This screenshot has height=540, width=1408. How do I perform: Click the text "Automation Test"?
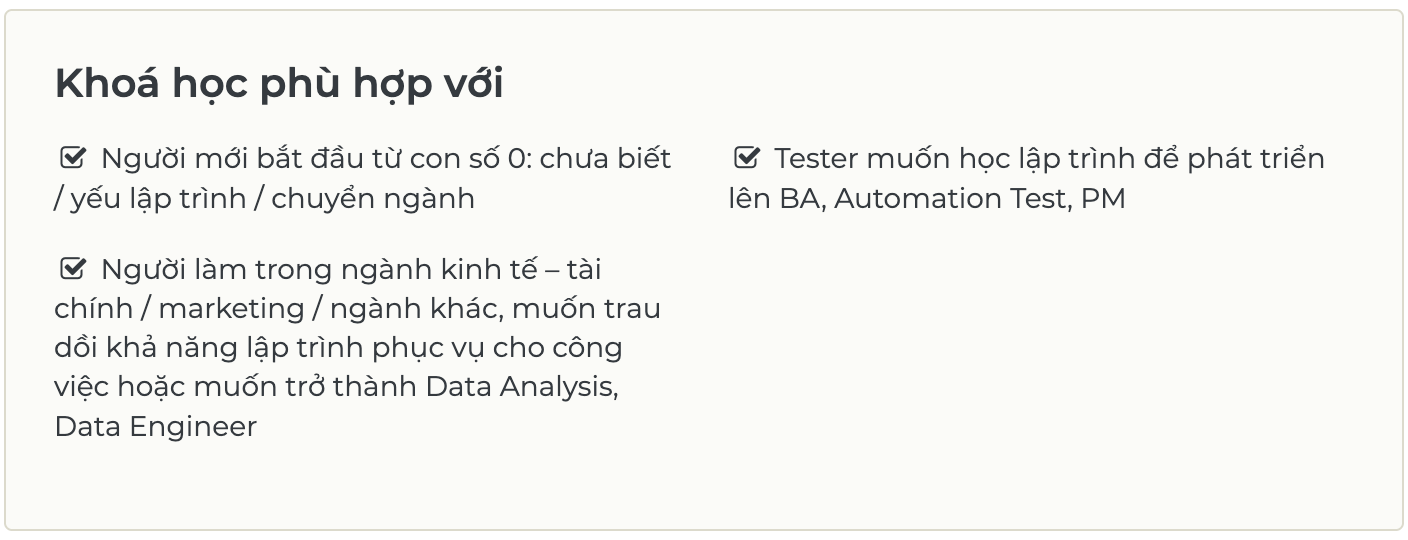(949, 199)
